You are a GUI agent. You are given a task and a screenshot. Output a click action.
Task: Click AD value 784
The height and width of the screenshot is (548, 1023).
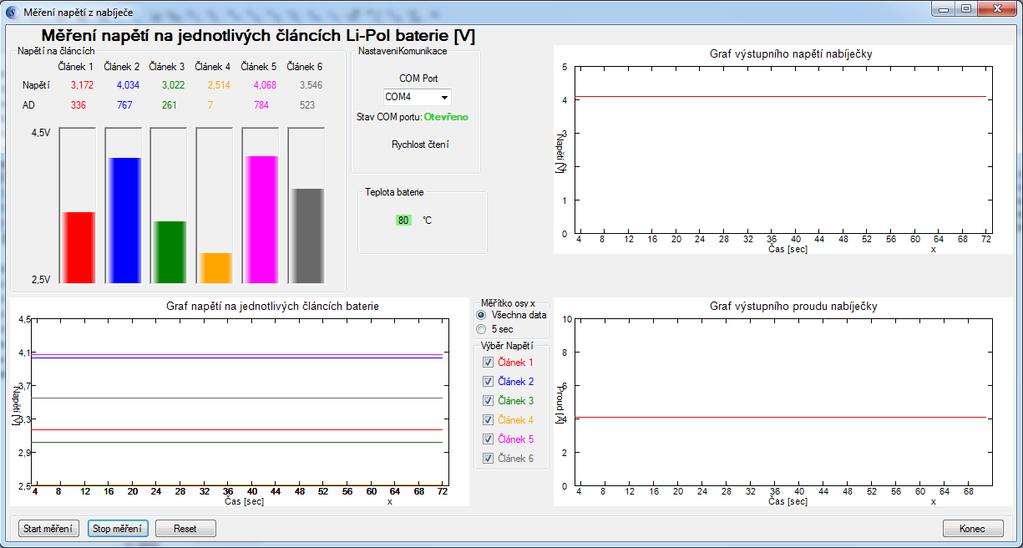[261, 105]
